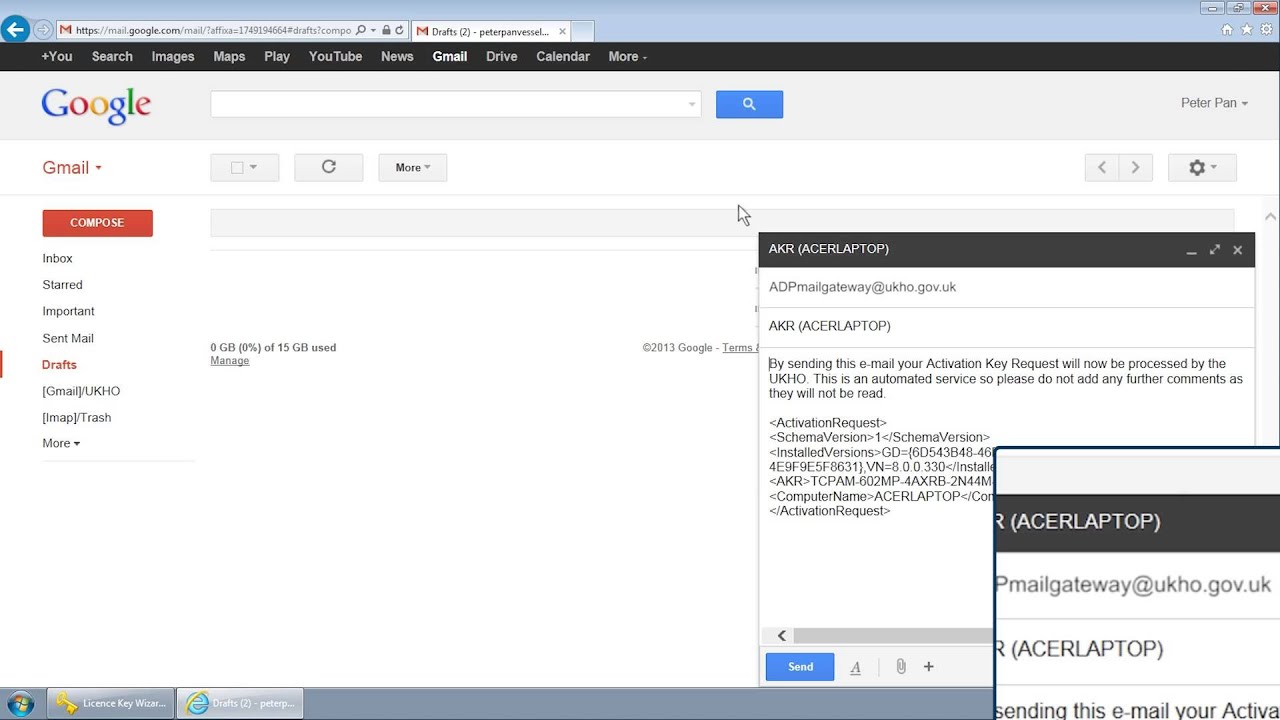Viewport: 1280px width, 720px height.
Task: Click the blue Google search button
Action: 749,104
